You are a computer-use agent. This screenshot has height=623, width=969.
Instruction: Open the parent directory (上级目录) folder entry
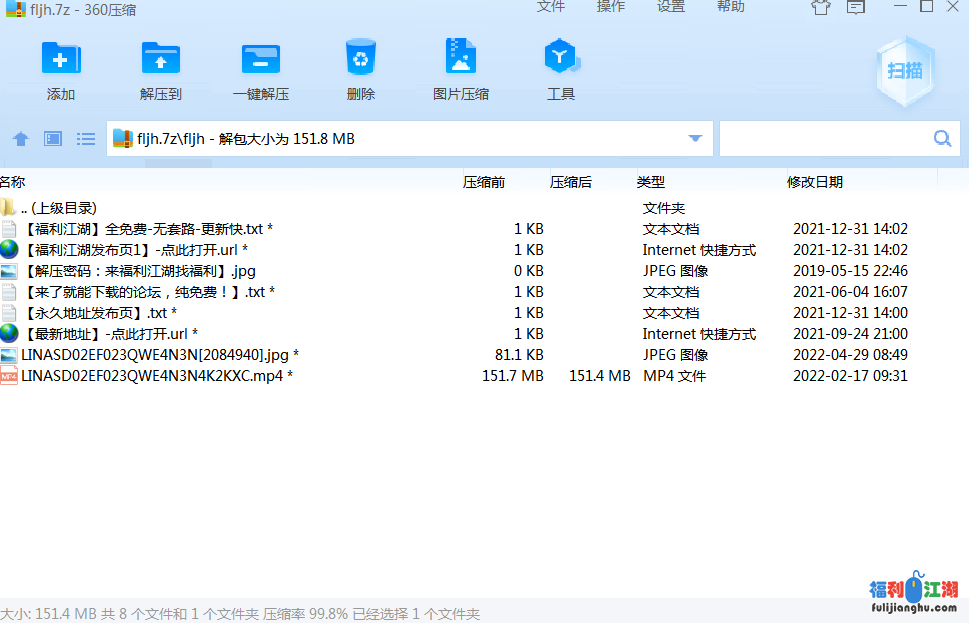pos(58,208)
